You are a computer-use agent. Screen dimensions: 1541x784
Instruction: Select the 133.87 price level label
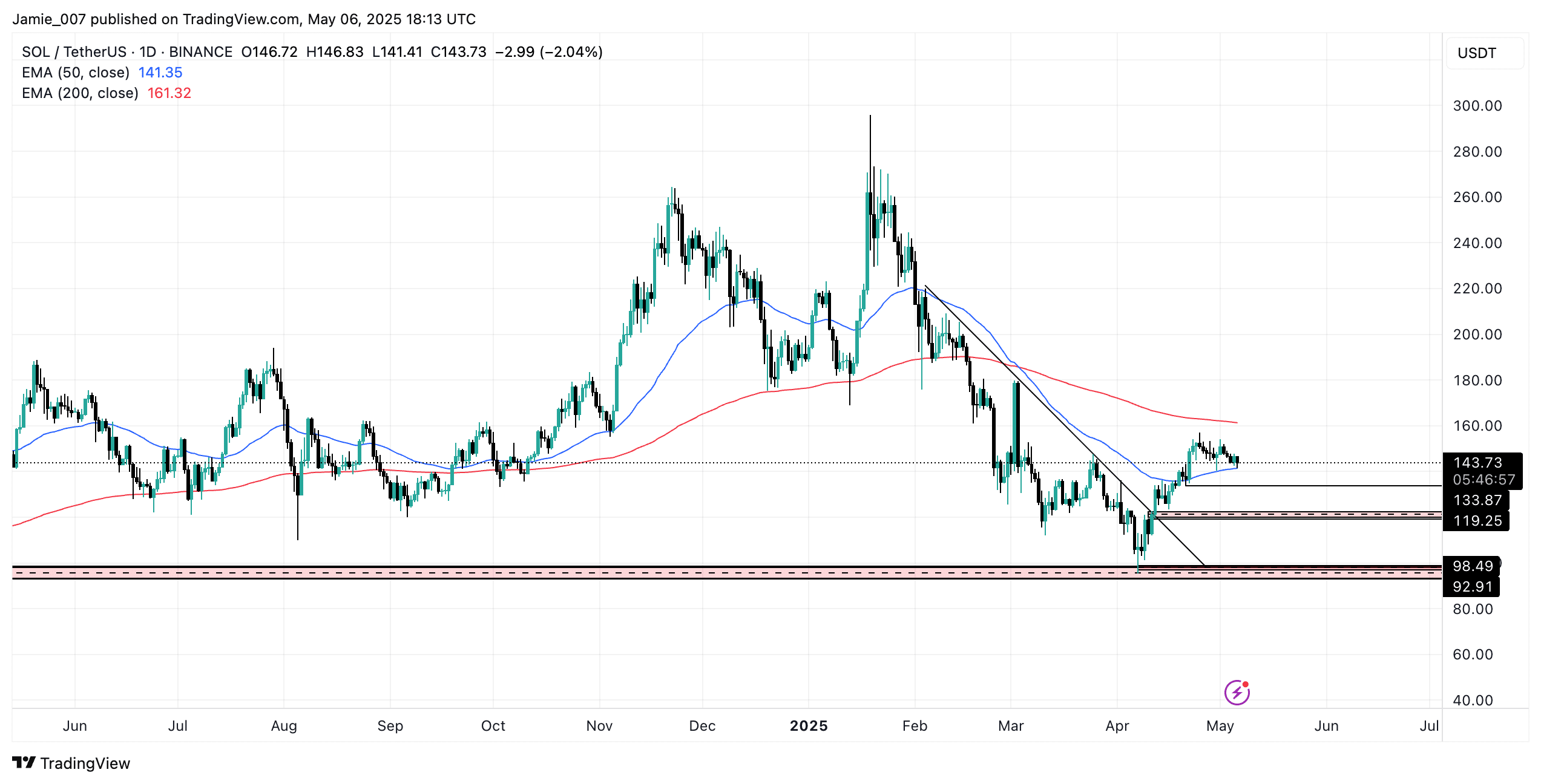[x=1477, y=500]
